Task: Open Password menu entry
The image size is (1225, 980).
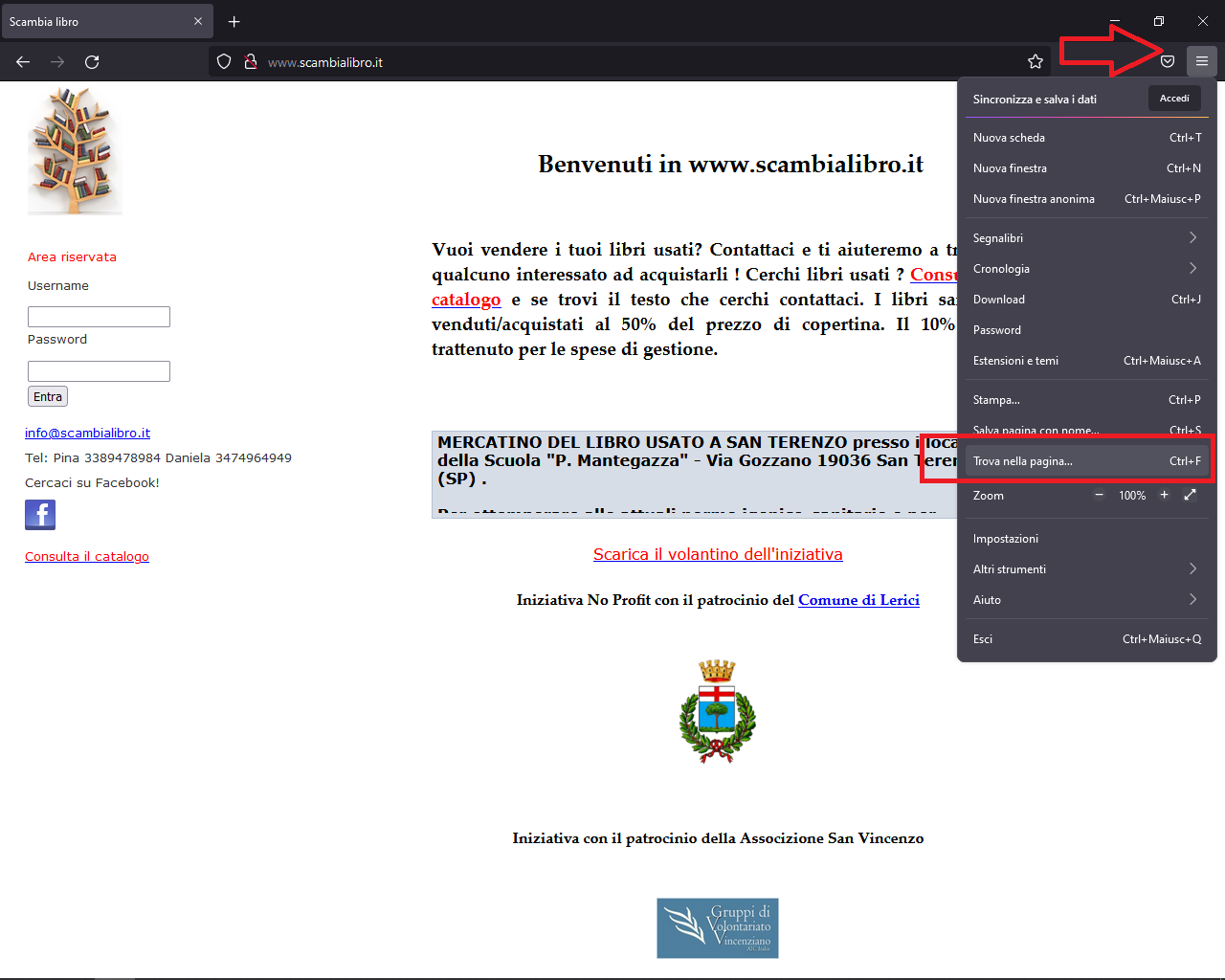Action: point(1087,330)
